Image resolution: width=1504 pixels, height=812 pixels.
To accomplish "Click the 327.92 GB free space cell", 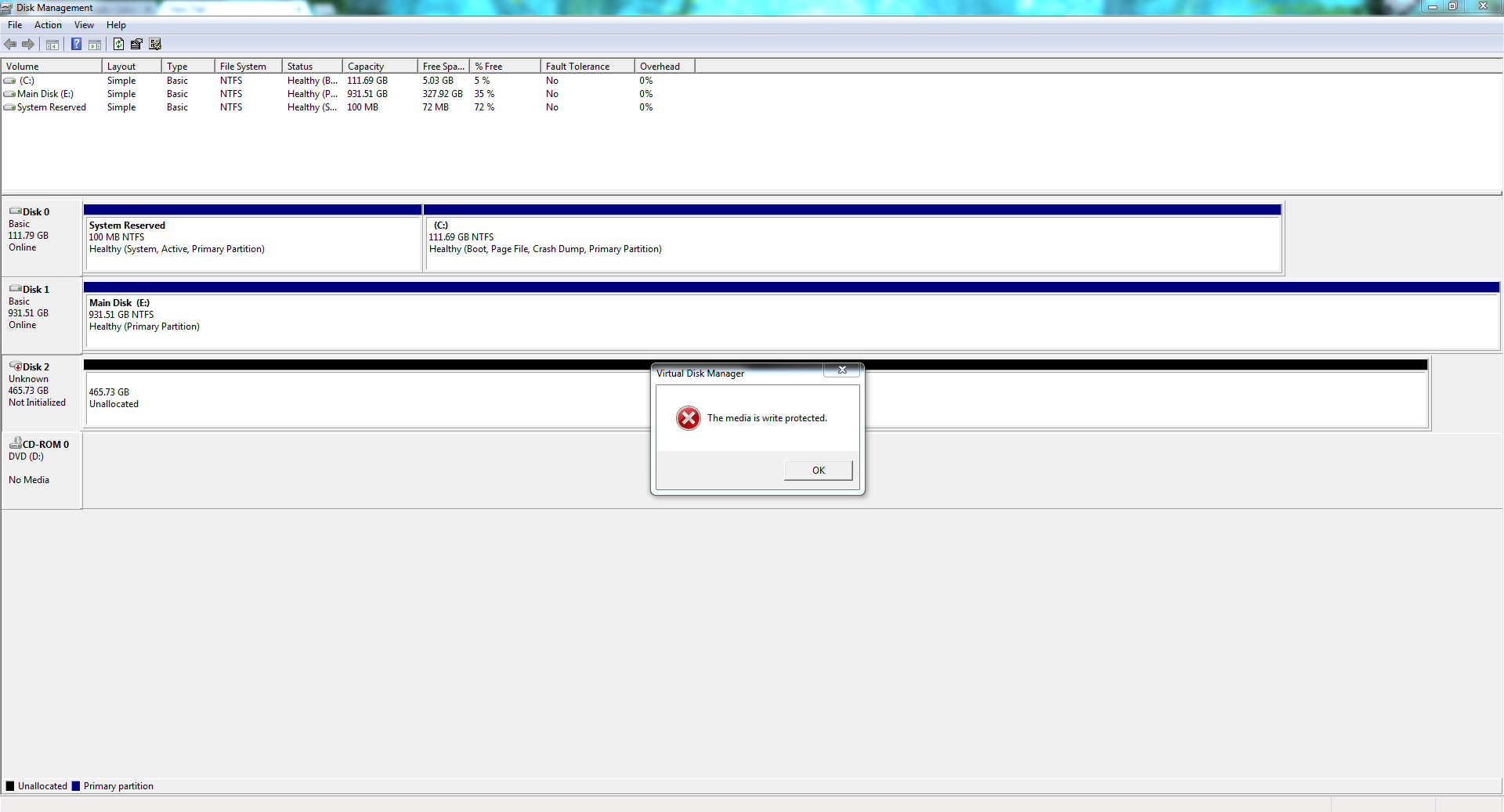I will [x=443, y=94].
